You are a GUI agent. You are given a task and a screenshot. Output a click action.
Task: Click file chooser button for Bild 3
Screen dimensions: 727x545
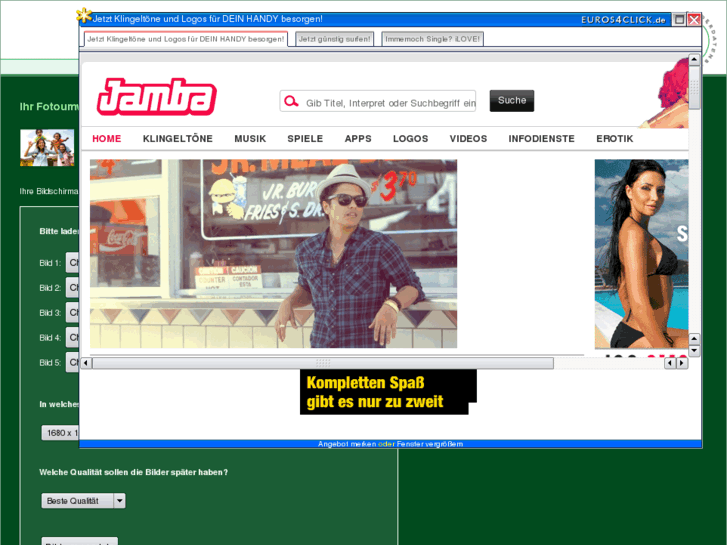[x=72, y=313]
